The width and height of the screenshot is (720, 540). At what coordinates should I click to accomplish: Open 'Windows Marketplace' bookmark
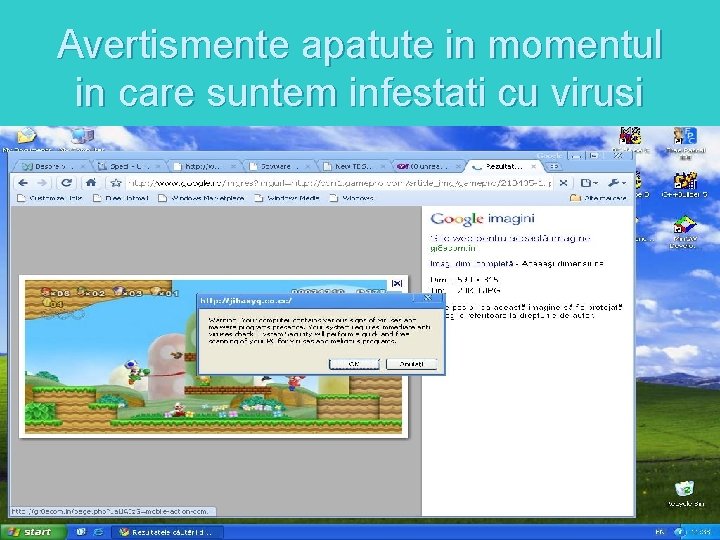tap(201, 198)
